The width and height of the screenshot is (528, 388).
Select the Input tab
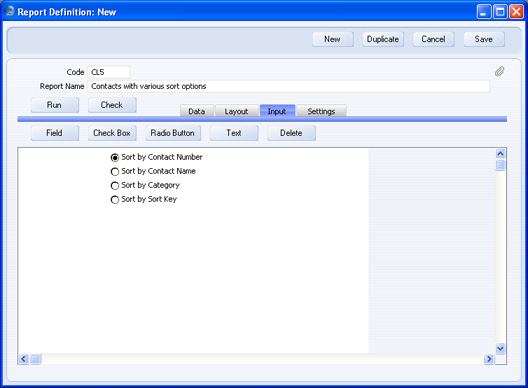277,111
